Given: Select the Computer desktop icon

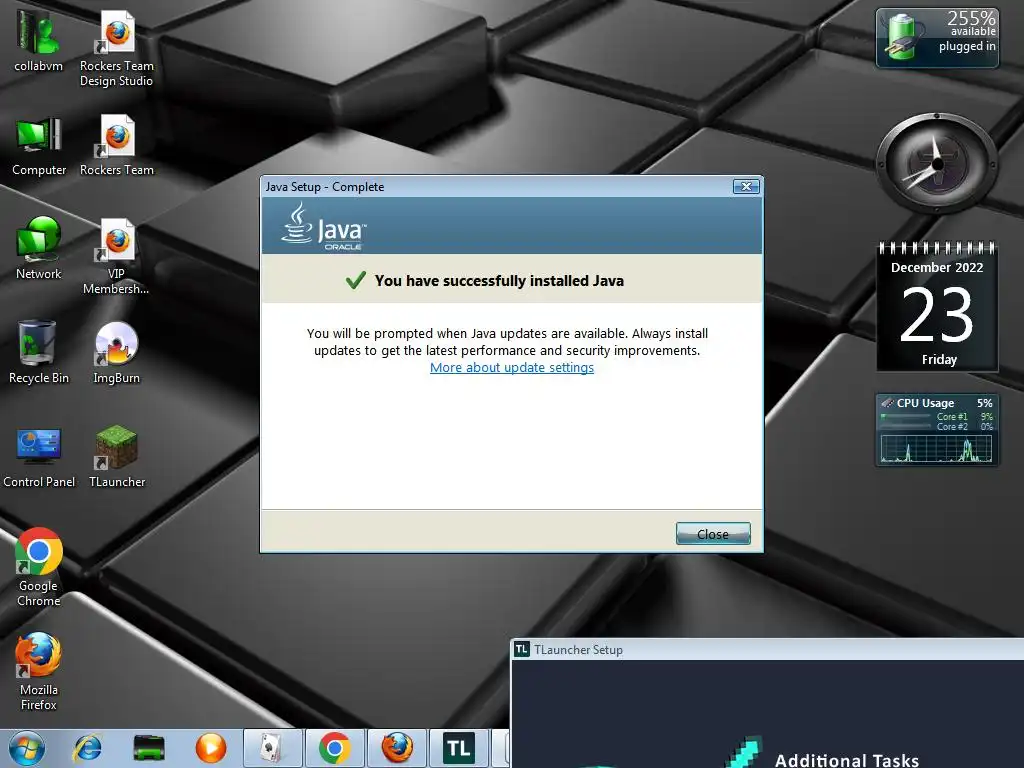Looking at the screenshot, I should pyautogui.click(x=39, y=145).
